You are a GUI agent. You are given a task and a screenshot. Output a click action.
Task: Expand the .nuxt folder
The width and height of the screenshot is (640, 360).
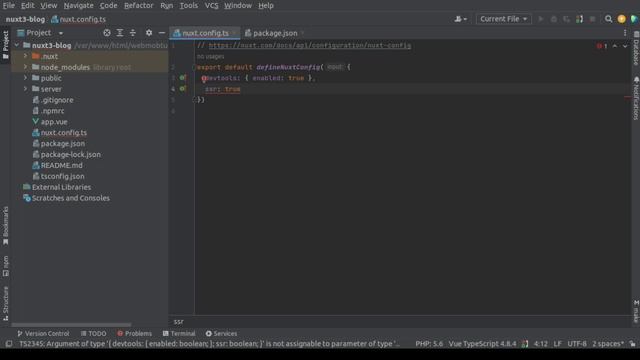pos(25,56)
